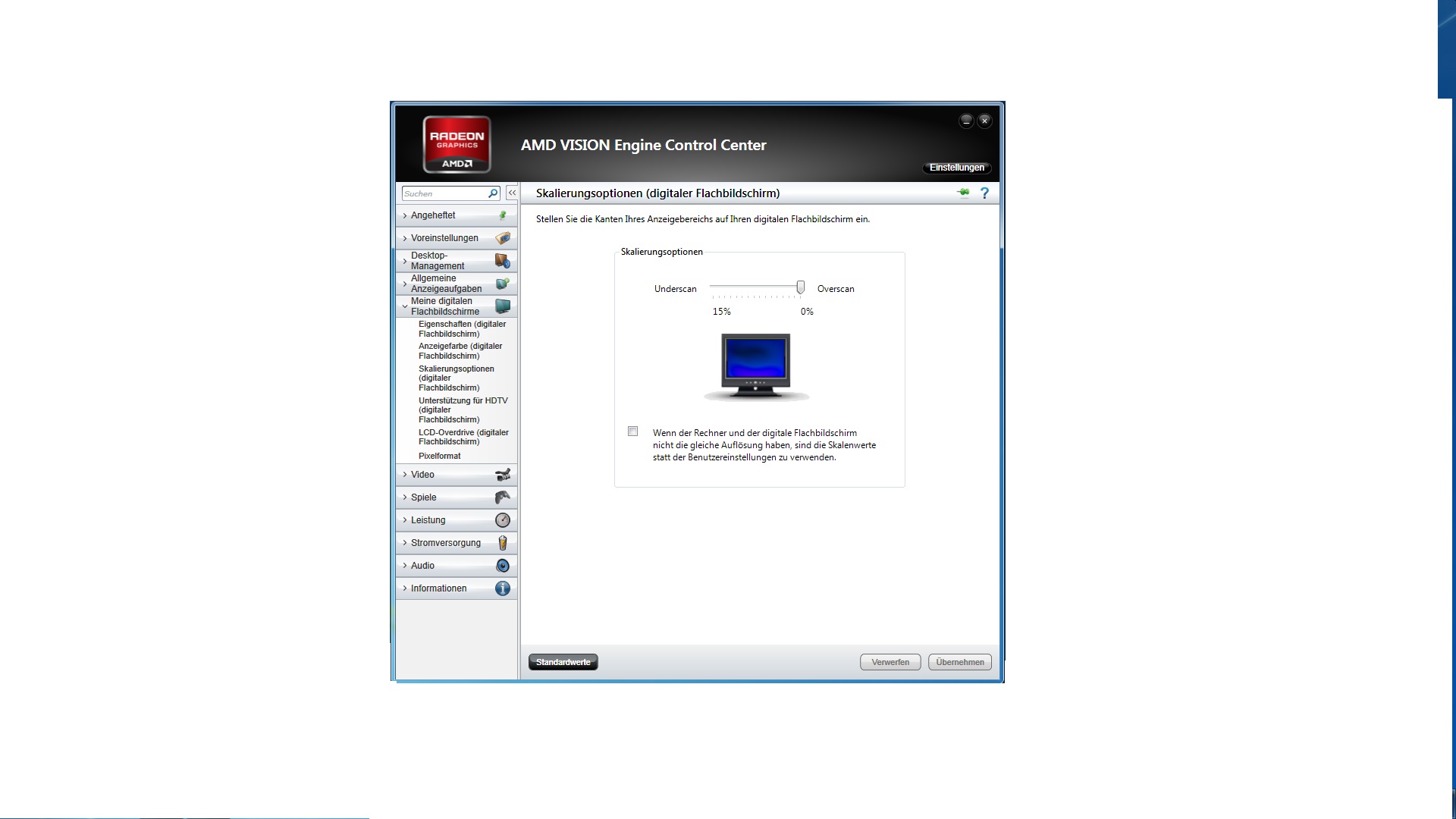This screenshot has width=1456, height=819.
Task: Click the Meine digitalen Flachbildschirme monitor icon
Action: point(502,306)
